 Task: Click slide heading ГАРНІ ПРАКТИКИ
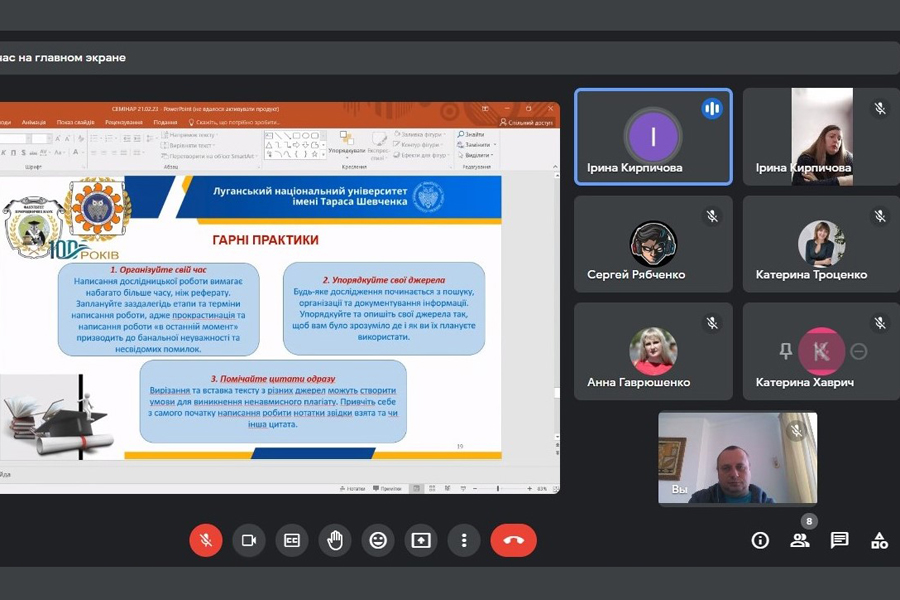tap(265, 240)
